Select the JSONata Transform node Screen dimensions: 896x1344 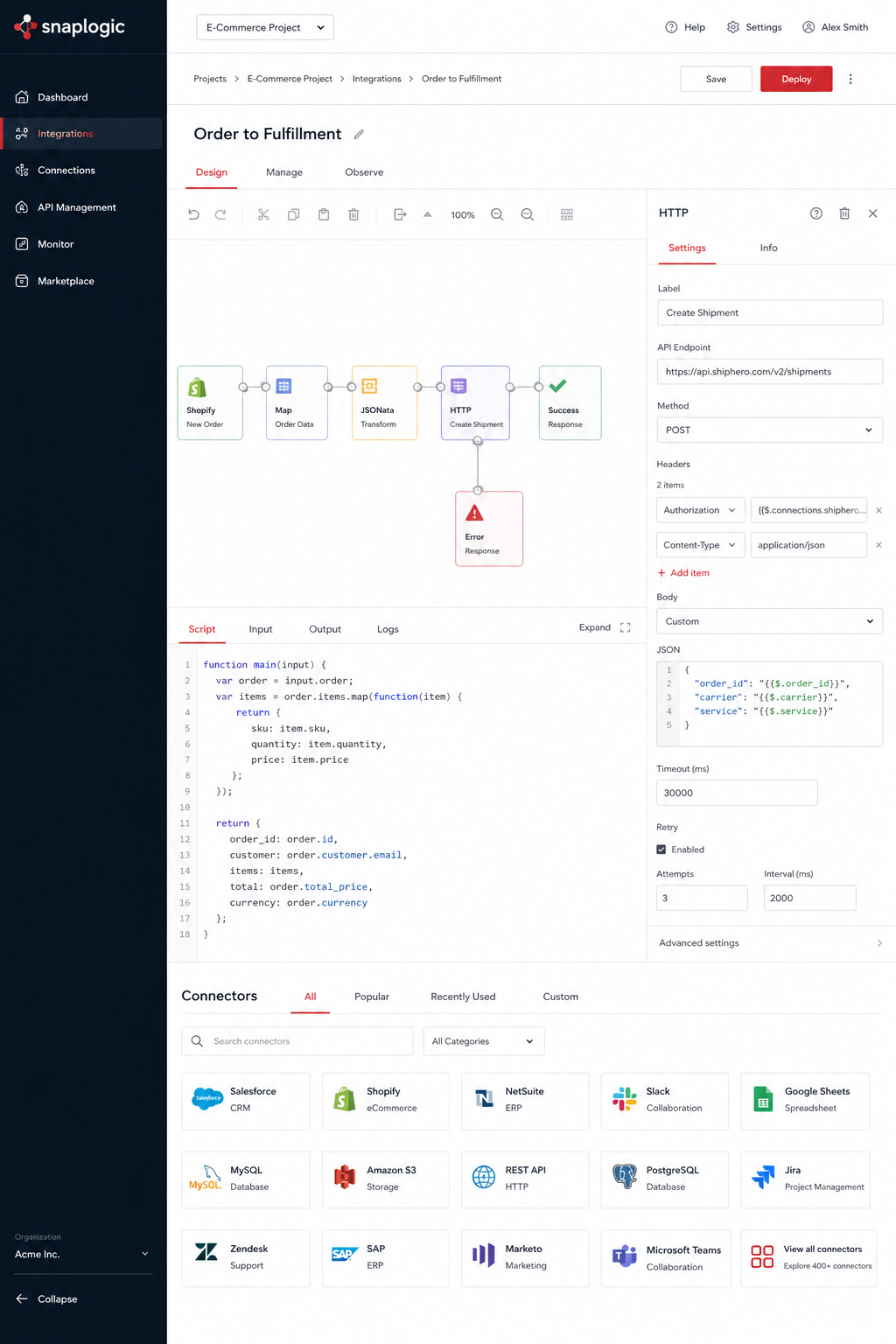[384, 402]
